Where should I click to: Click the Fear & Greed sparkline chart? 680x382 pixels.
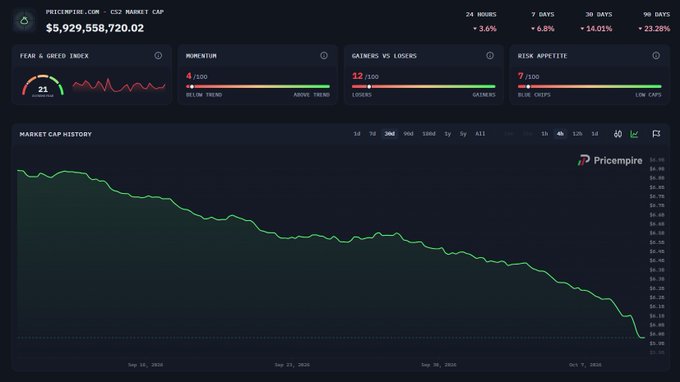(x=119, y=85)
